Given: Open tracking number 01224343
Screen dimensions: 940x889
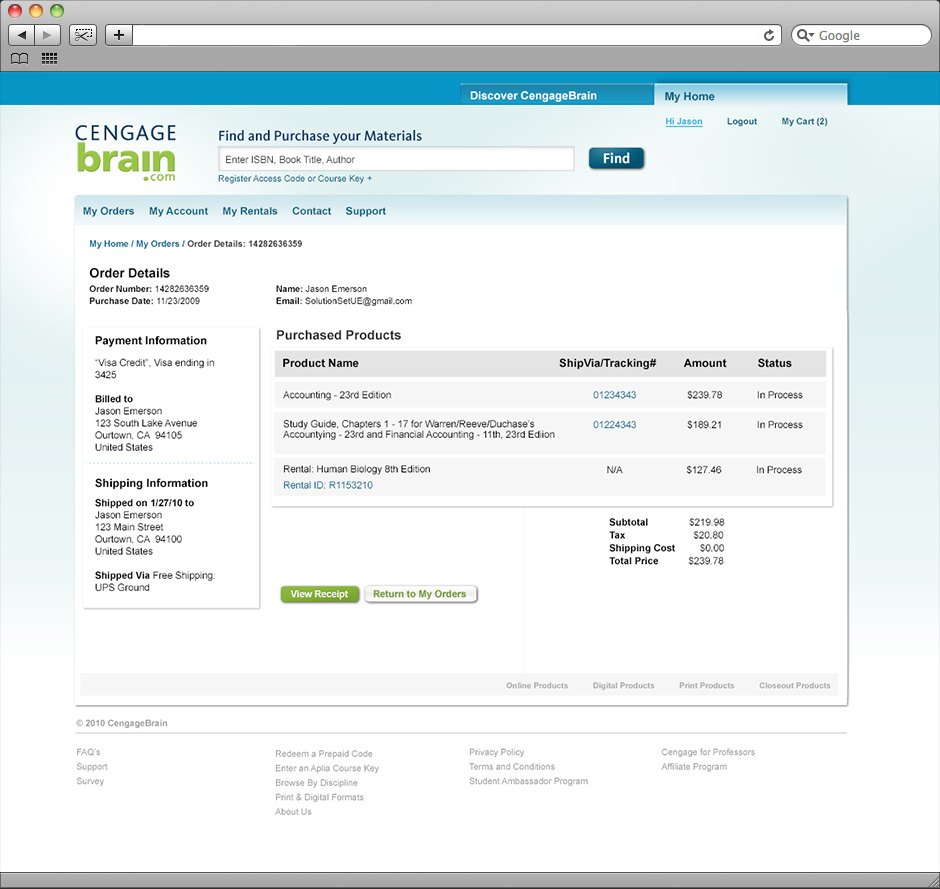Looking at the screenshot, I should pyautogui.click(x=614, y=424).
